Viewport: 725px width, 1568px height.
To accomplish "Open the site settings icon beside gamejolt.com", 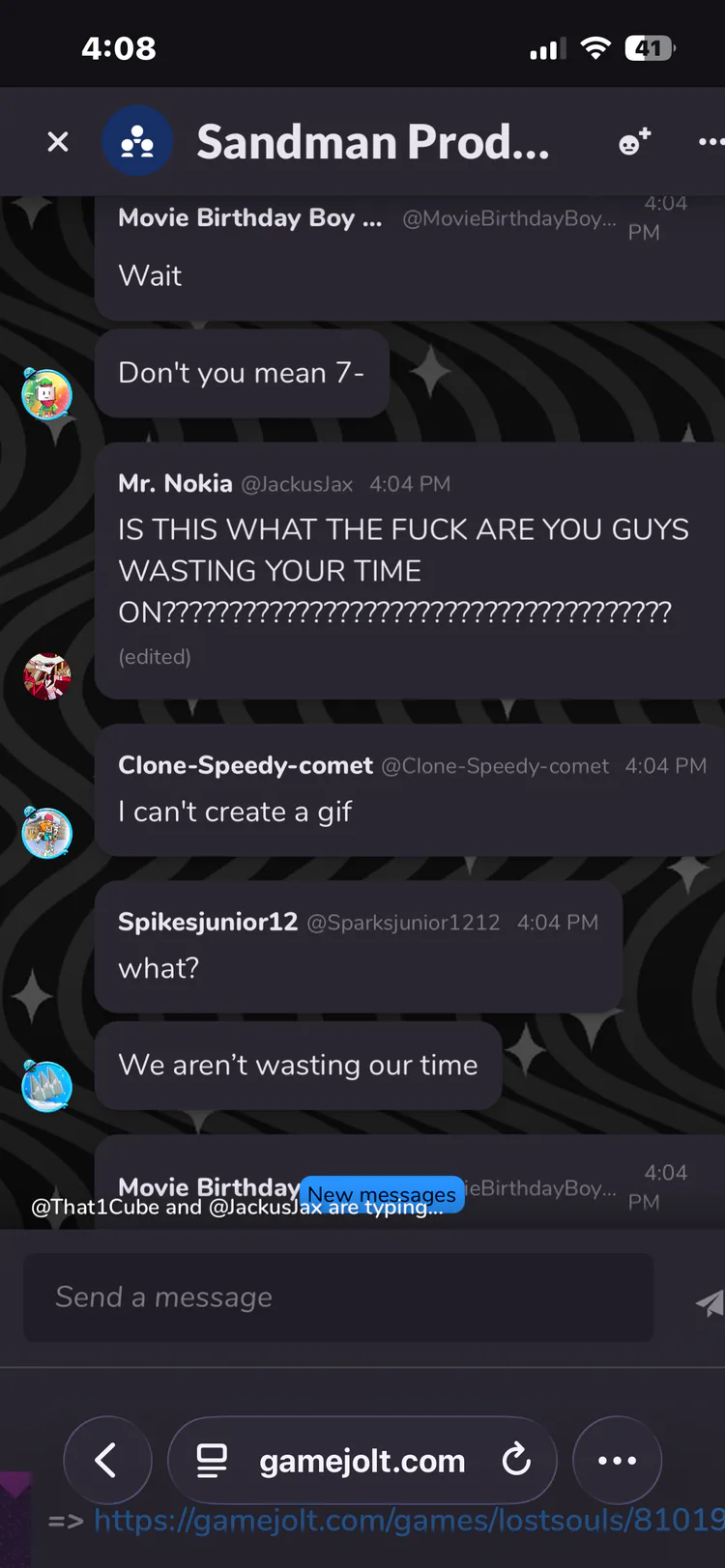I will 212,1461.
